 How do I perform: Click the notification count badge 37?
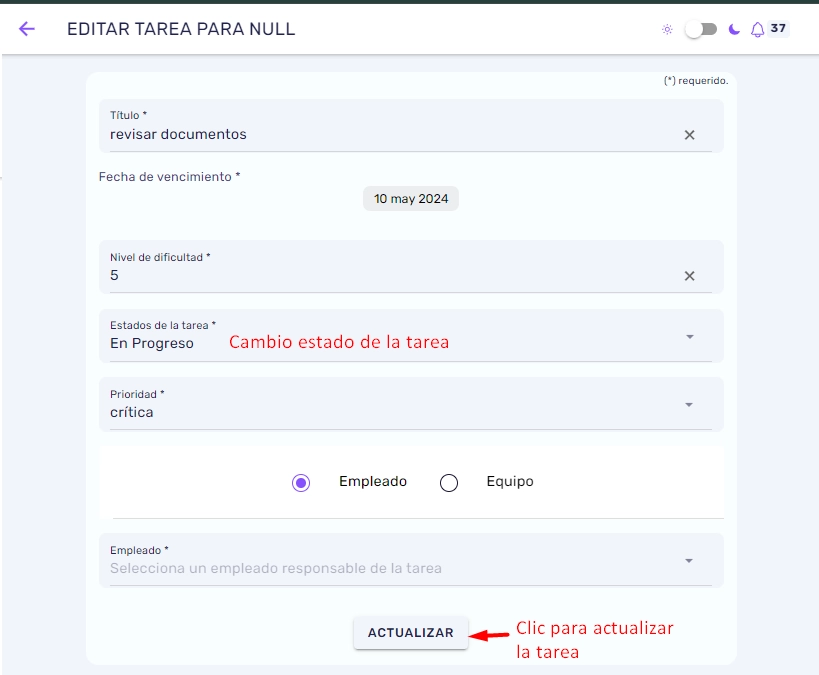pyautogui.click(x=778, y=28)
